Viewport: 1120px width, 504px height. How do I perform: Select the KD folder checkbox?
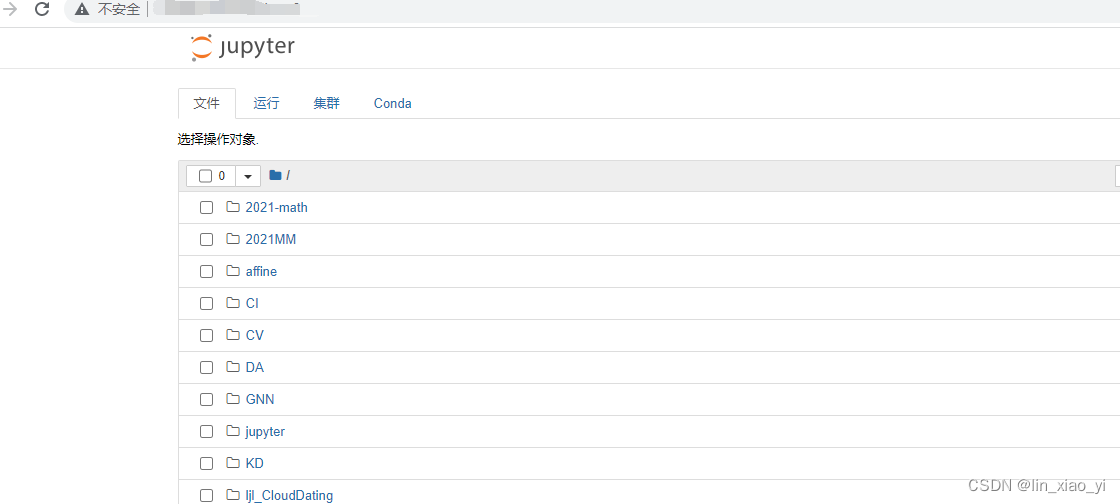point(206,463)
